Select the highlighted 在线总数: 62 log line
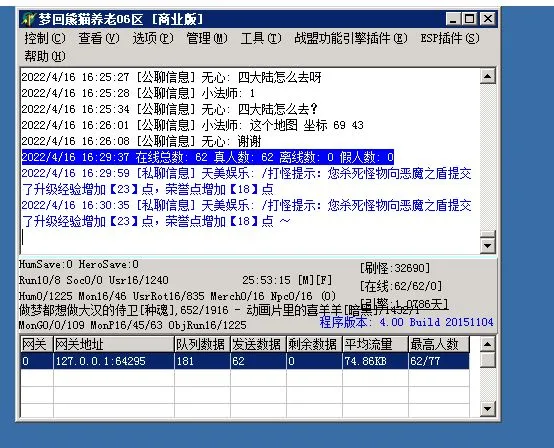 [208, 157]
